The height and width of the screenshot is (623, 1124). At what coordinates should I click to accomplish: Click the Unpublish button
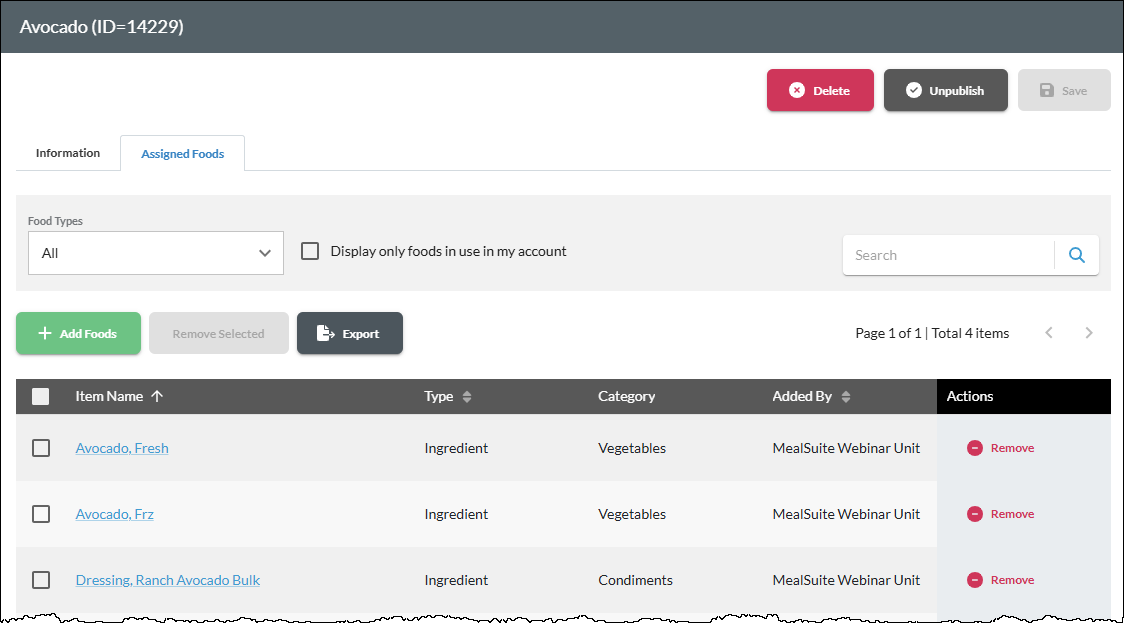click(x=946, y=90)
